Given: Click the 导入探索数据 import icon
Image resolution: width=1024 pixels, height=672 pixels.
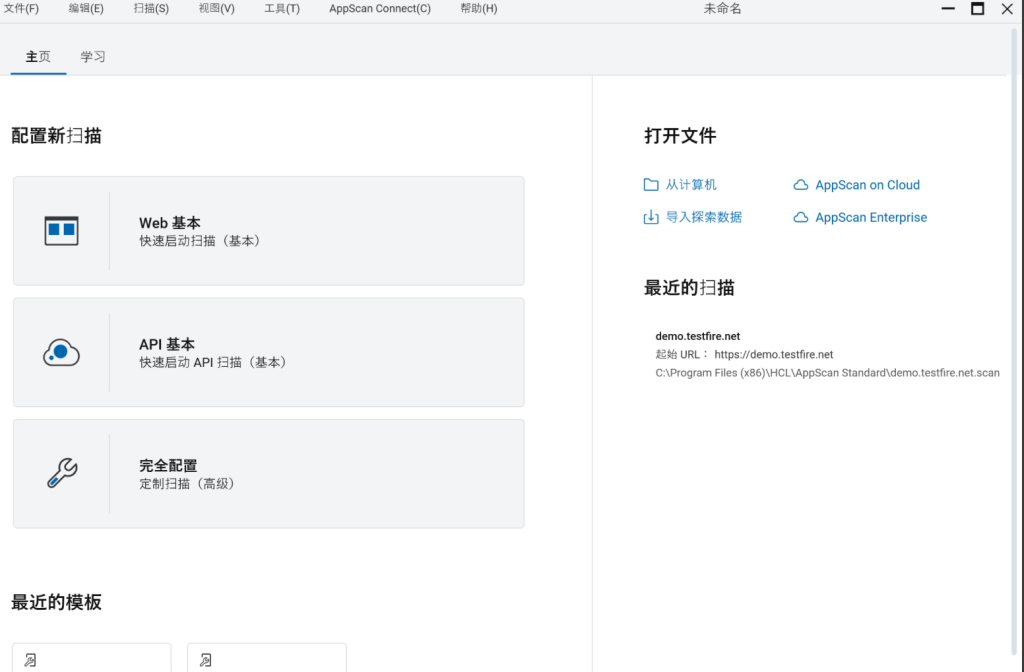Looking at the screenshot, I should 651,217.
